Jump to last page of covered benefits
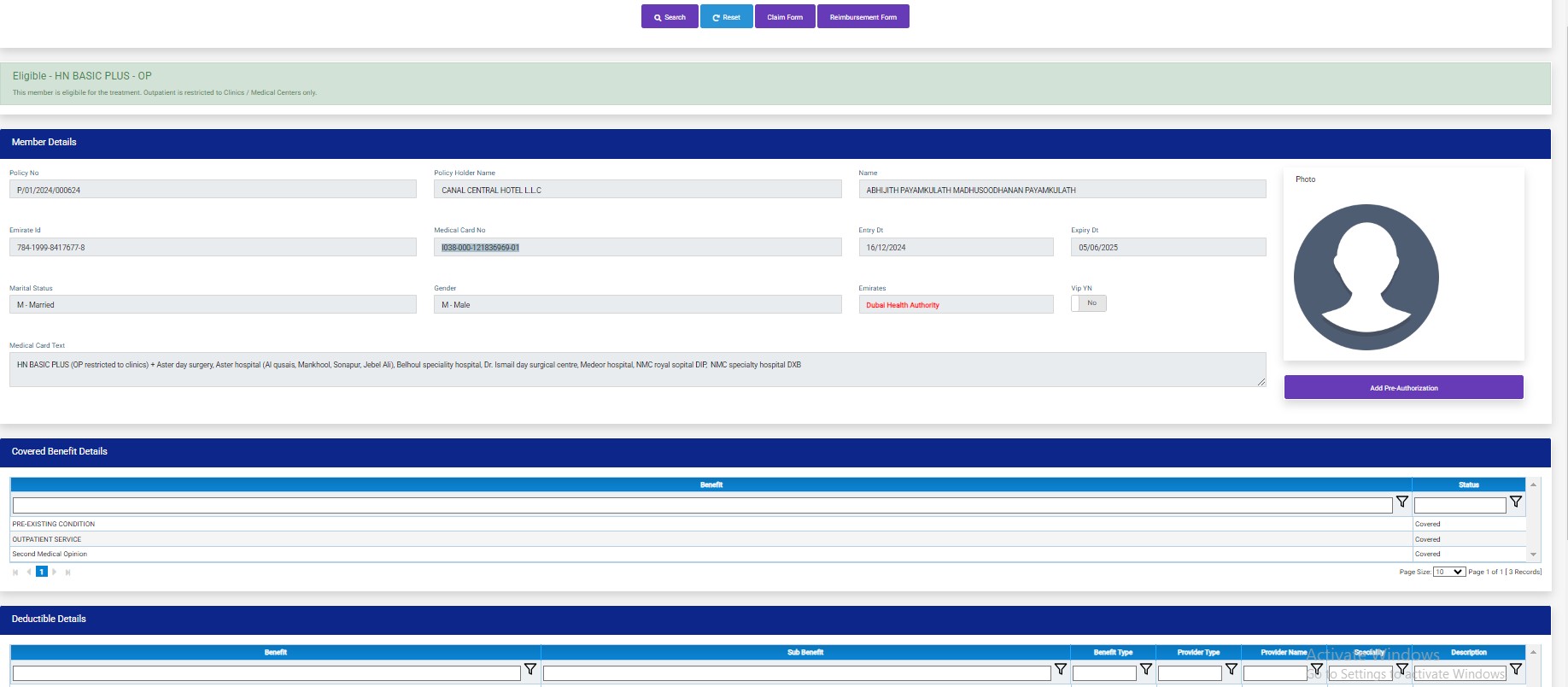 tap(67, 572)
